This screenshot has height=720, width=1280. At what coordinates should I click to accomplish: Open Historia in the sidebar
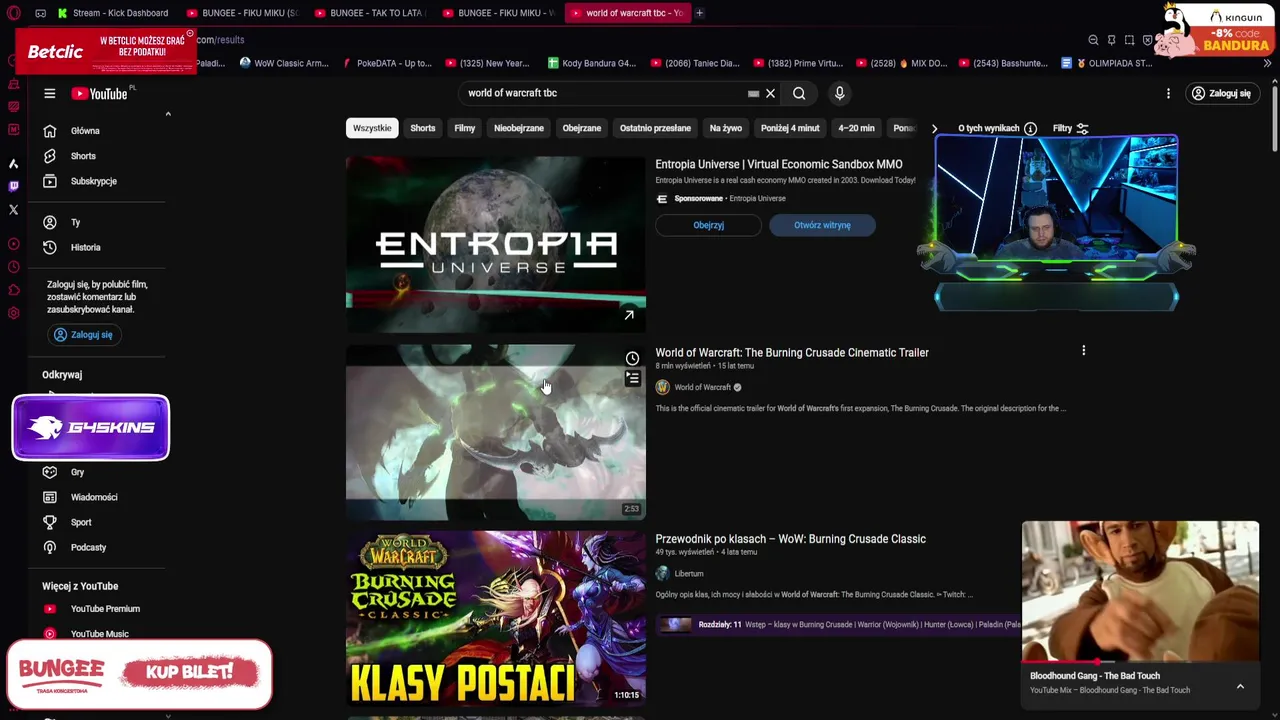point(85,247)
